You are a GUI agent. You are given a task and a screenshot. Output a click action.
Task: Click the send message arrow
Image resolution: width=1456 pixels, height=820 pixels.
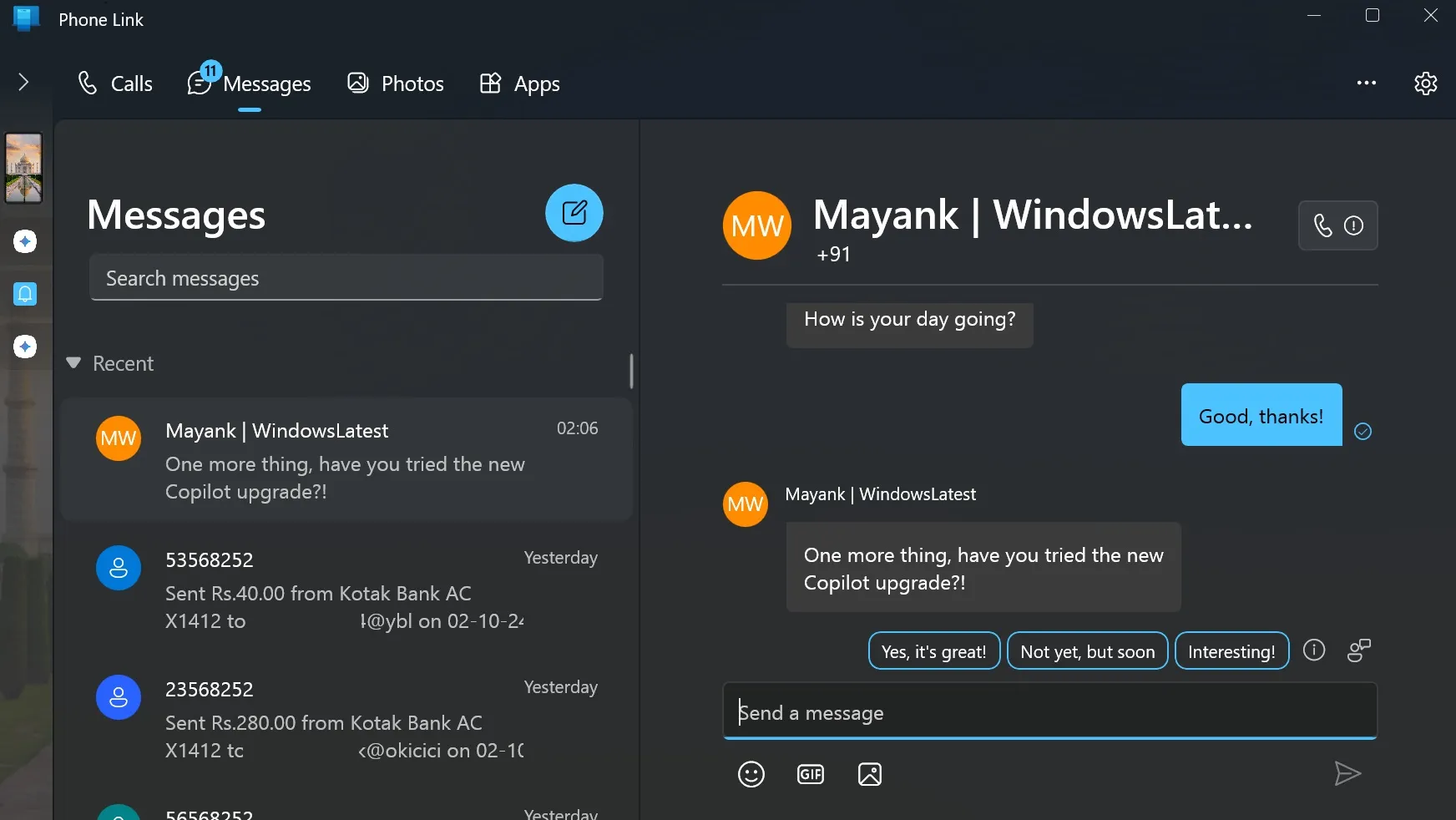click(x=1347, y=773)
